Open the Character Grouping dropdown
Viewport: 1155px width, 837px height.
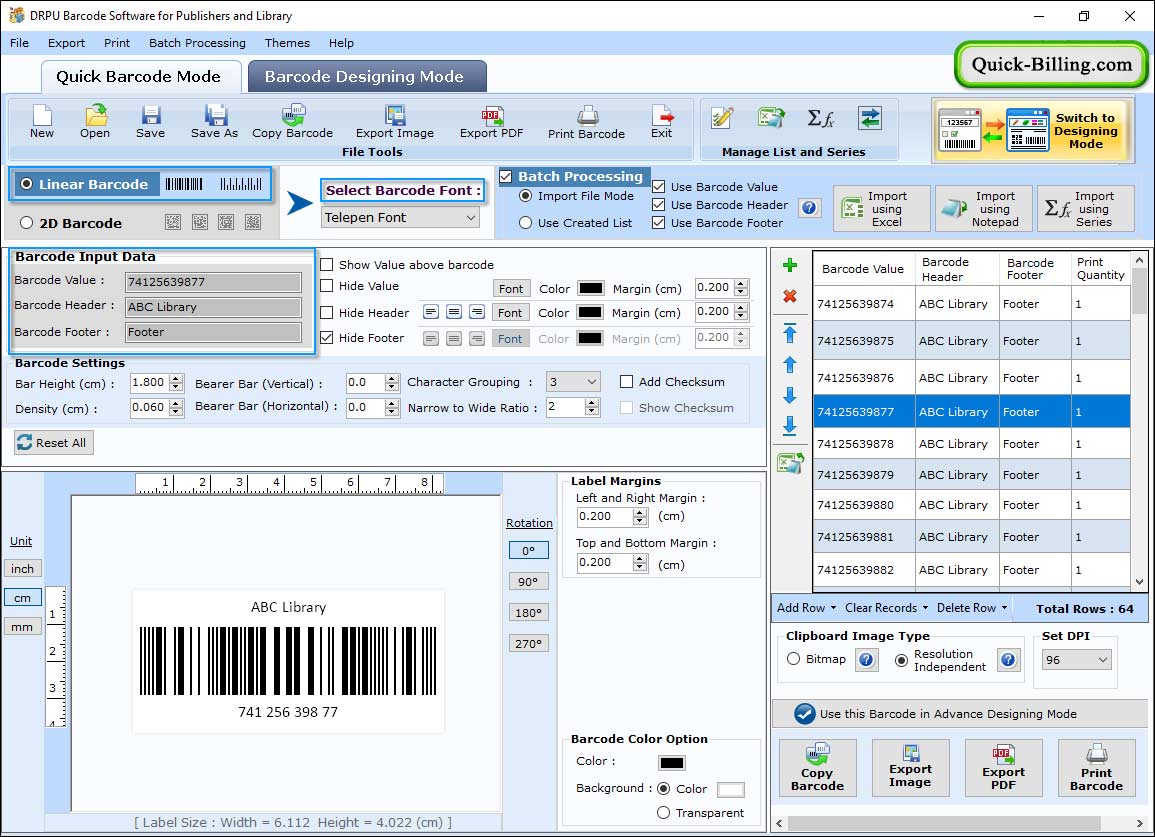pos(573,382)
